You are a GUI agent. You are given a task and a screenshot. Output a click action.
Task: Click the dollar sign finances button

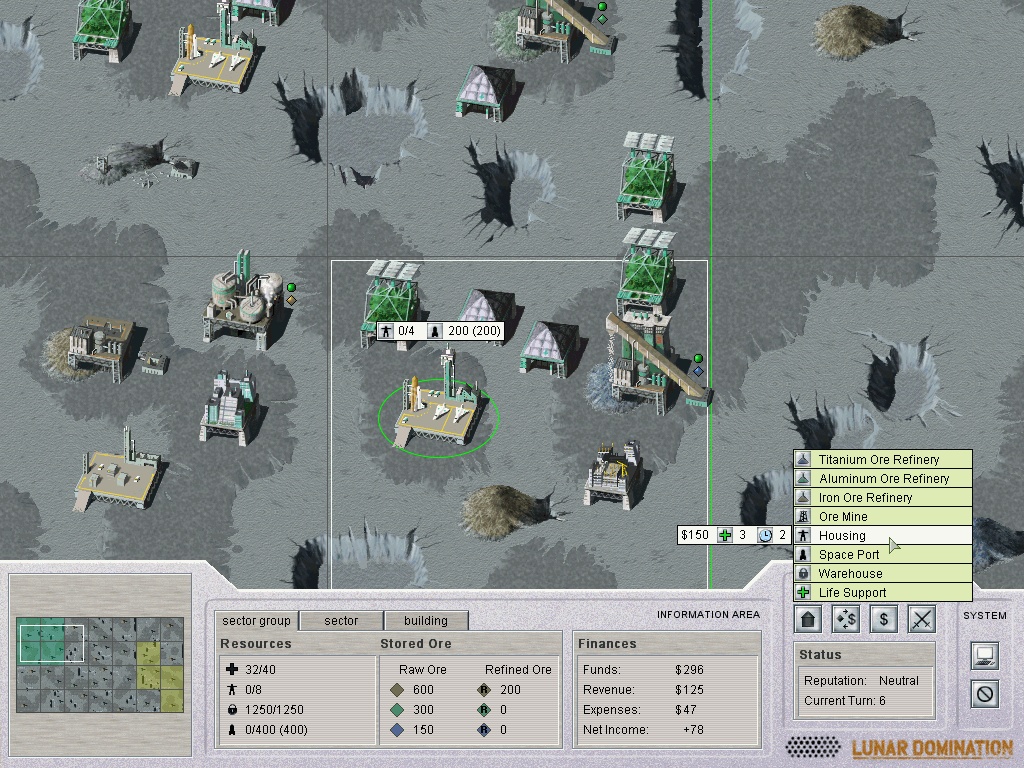[x=883, y=619]
